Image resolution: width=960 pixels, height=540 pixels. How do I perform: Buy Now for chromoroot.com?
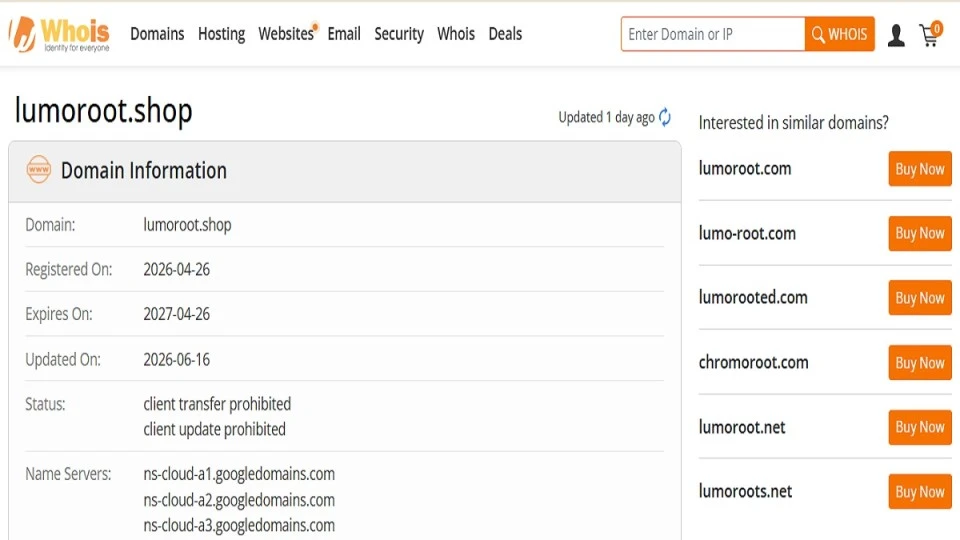[x=920, y=362]
